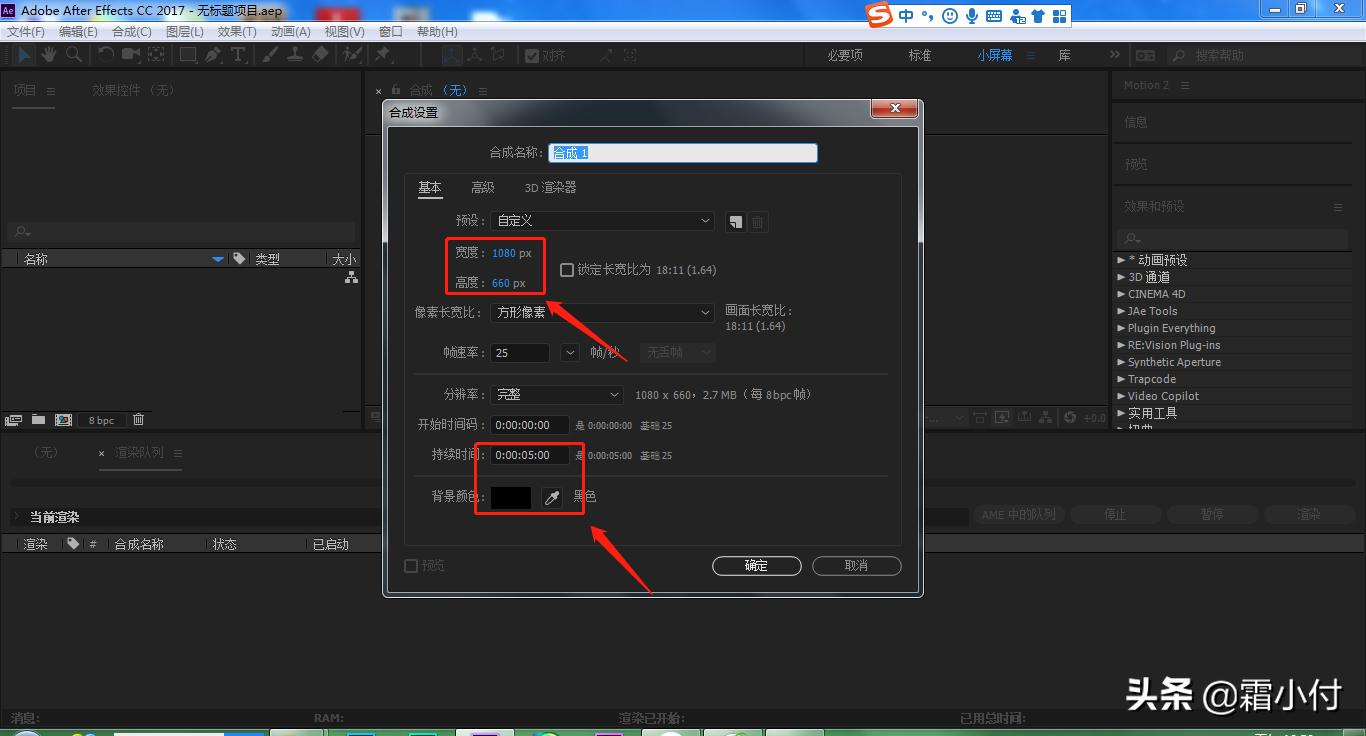1366x736 pixels.
Task: Select the Pan Behind anchor point tool
Action: [x=157, y=55]
